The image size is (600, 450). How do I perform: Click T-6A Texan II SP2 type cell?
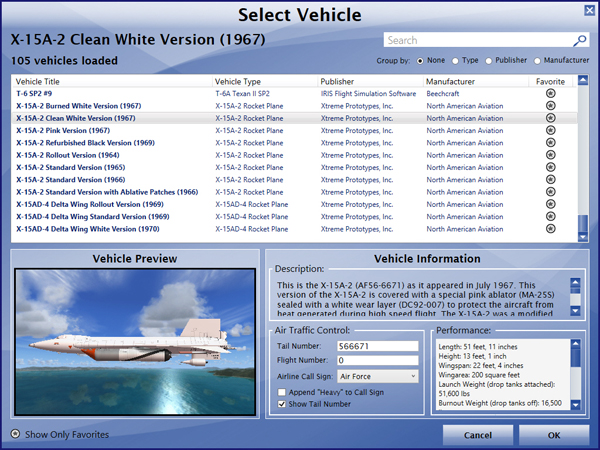[x=242, y=93]
